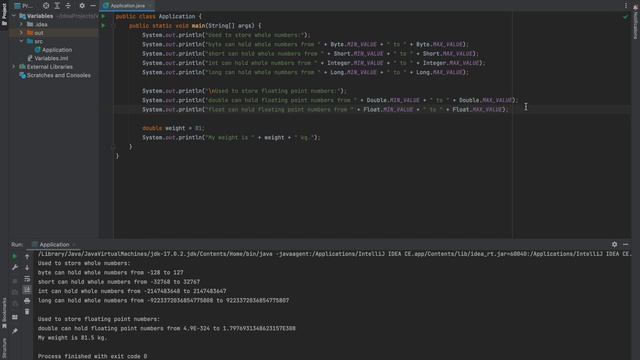Rerun Application with green play button
640x360 pixels.
click(15, 256)
